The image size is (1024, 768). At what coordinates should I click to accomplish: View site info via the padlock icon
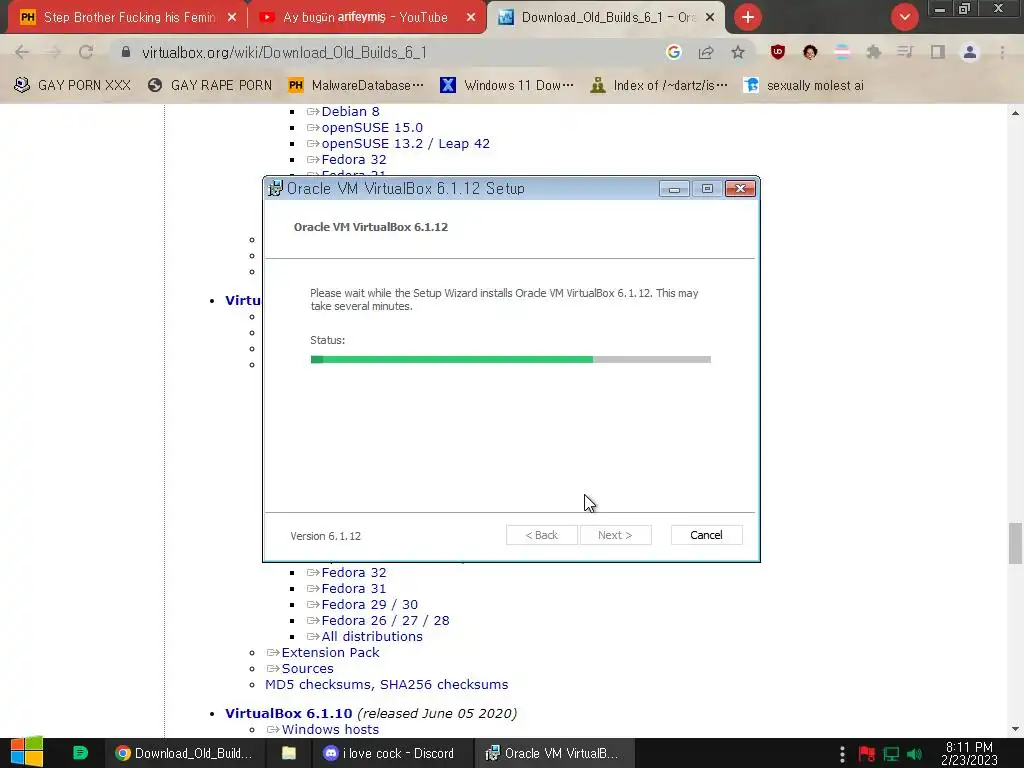(126, 52)
